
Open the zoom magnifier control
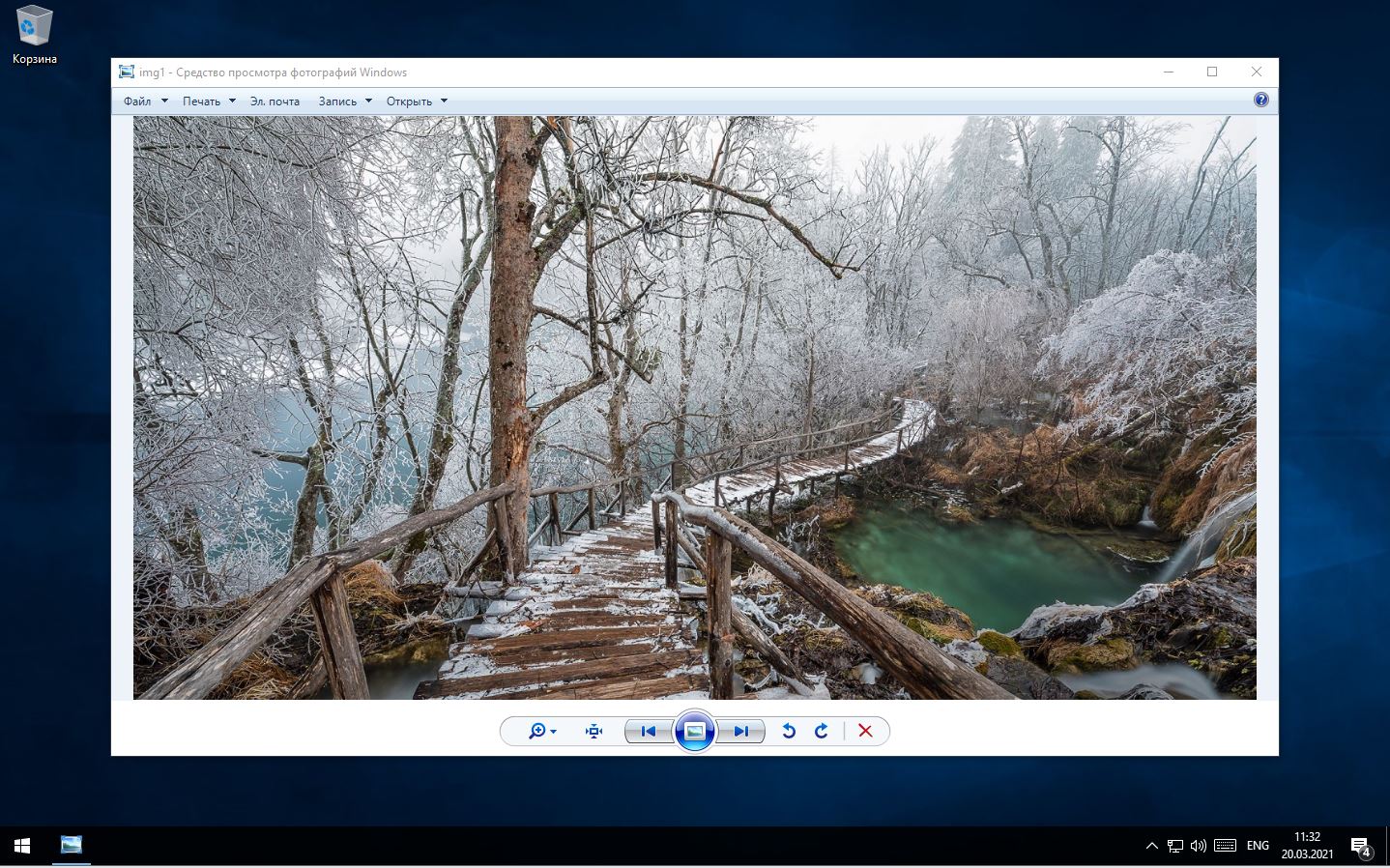pyautogui.click(x=542, y=731)
